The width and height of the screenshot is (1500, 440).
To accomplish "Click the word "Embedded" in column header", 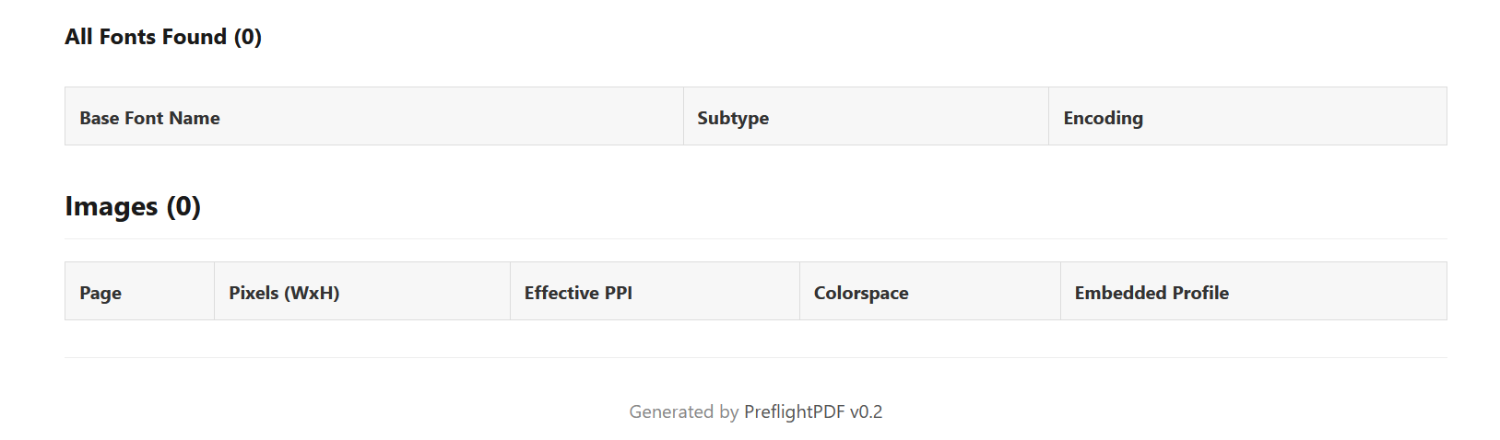I will (1117, 293).
